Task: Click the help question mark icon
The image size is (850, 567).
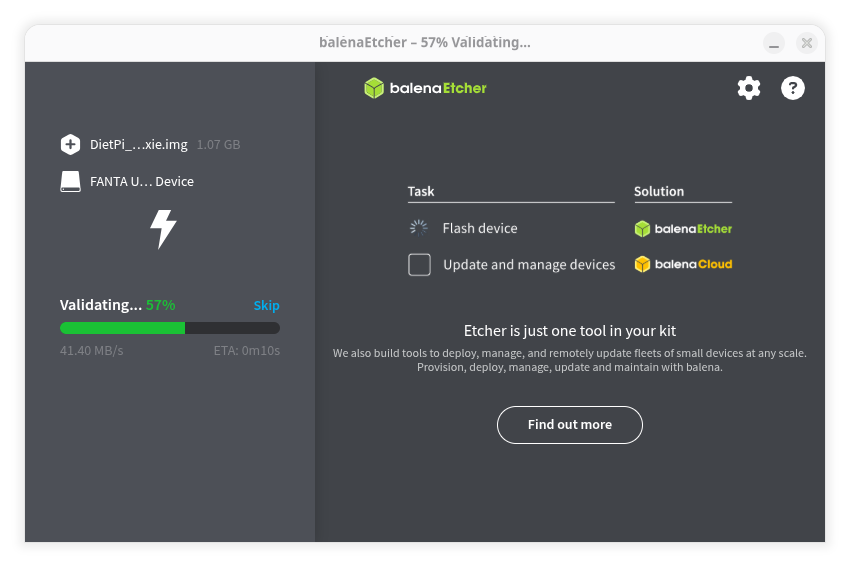Action: click(792, 88)
